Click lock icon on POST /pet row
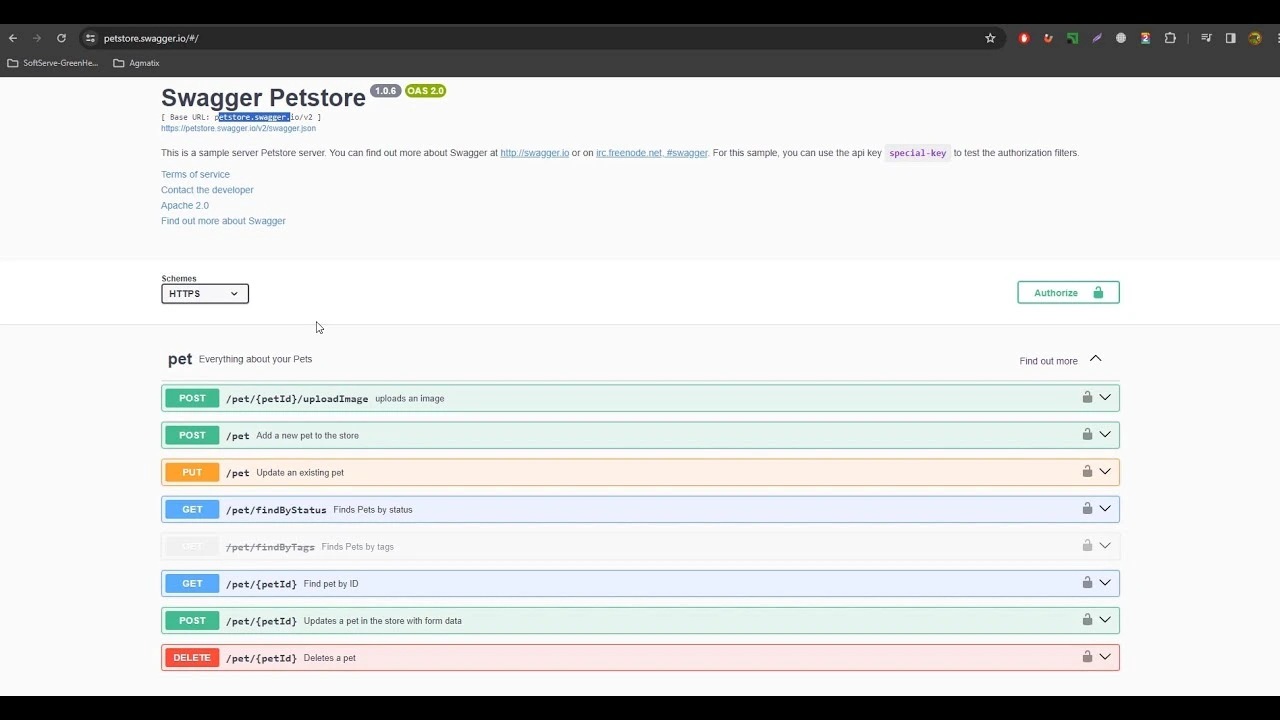 pos(1087,434)
